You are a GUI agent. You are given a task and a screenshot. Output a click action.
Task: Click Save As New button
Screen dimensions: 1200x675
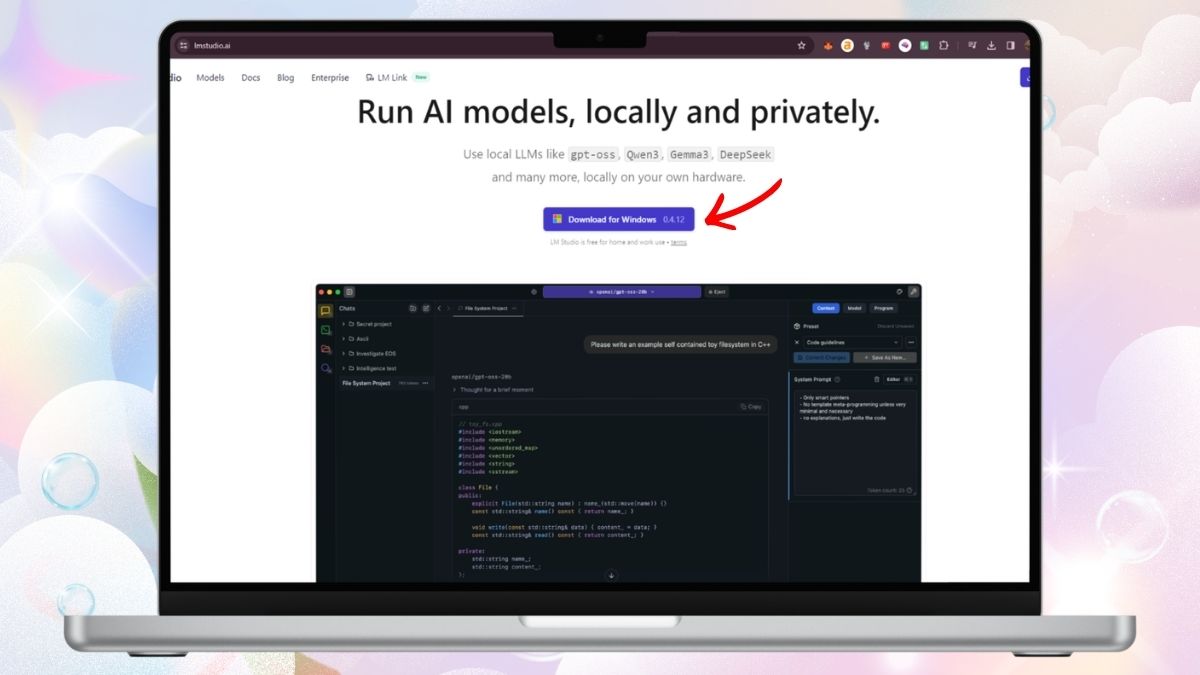point(885,357)
